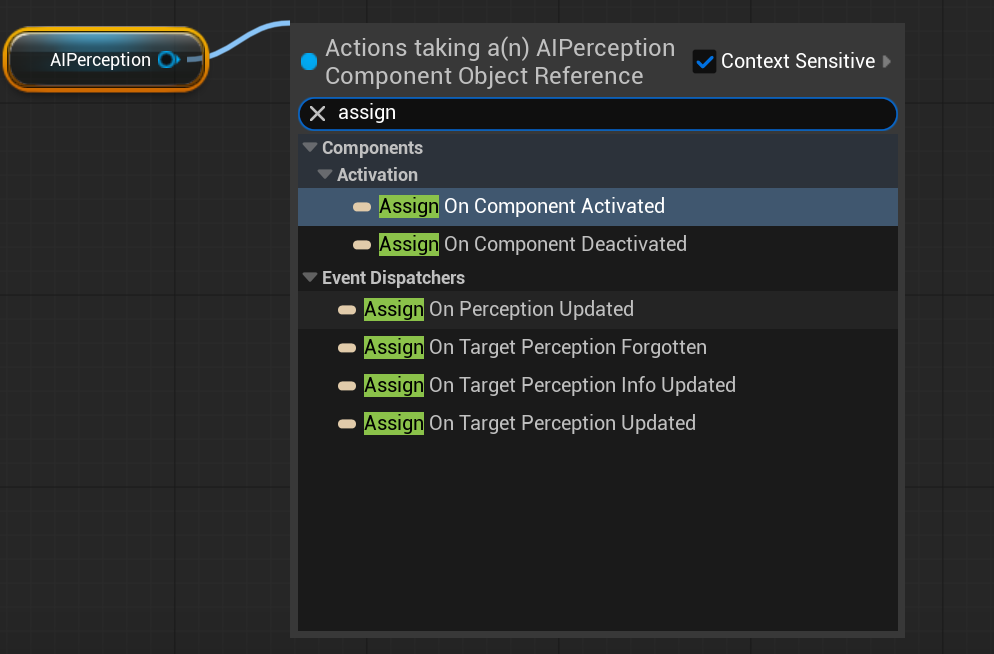
Task: Click the delegate icon beside On Component Deactivated
Action: tap(362, 245)
